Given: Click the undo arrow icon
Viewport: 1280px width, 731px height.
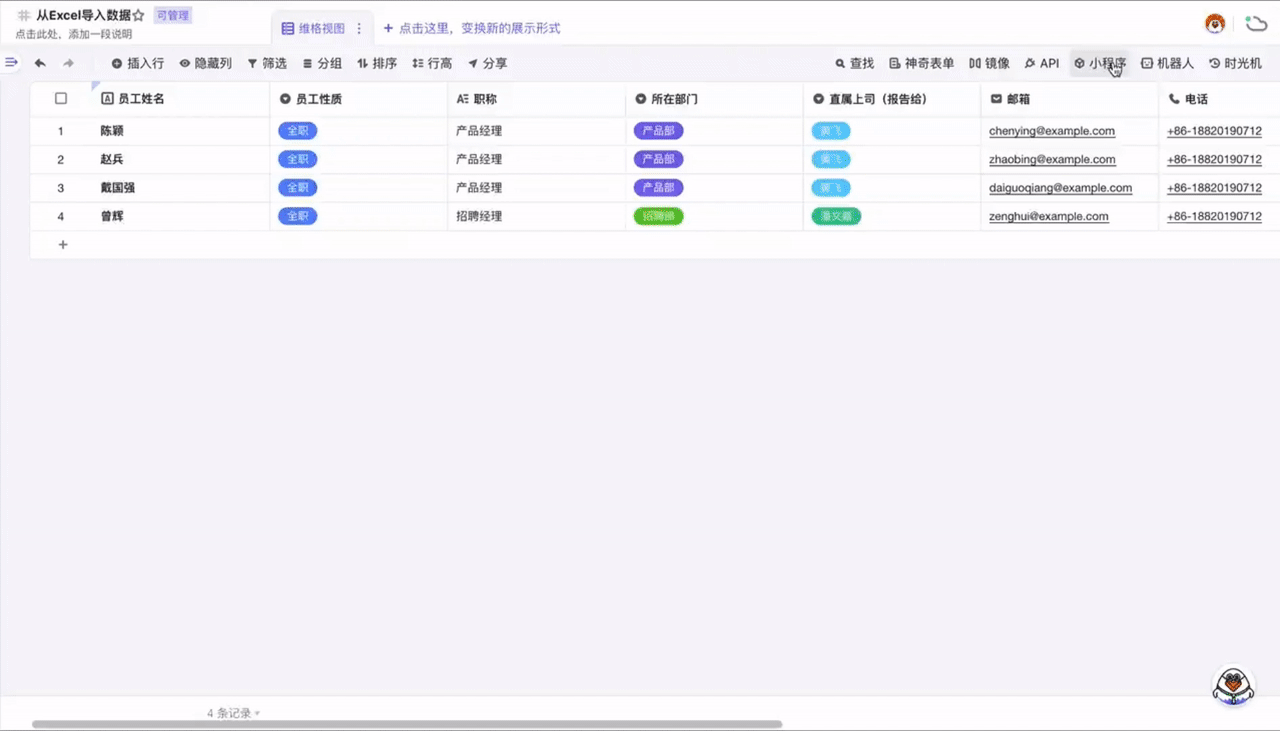Looking at the screenshot, I should point(40,63).
